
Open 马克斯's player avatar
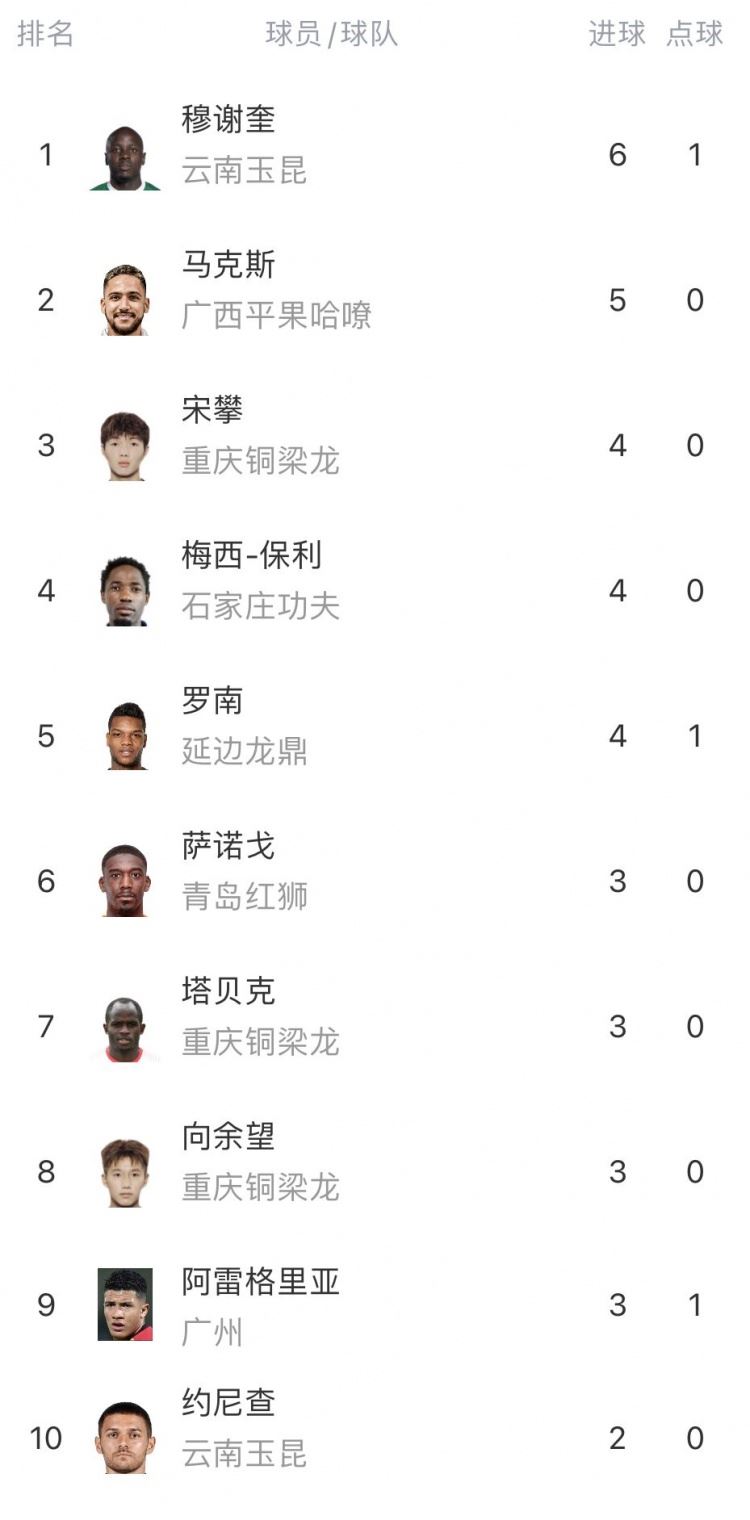[125, 300]
